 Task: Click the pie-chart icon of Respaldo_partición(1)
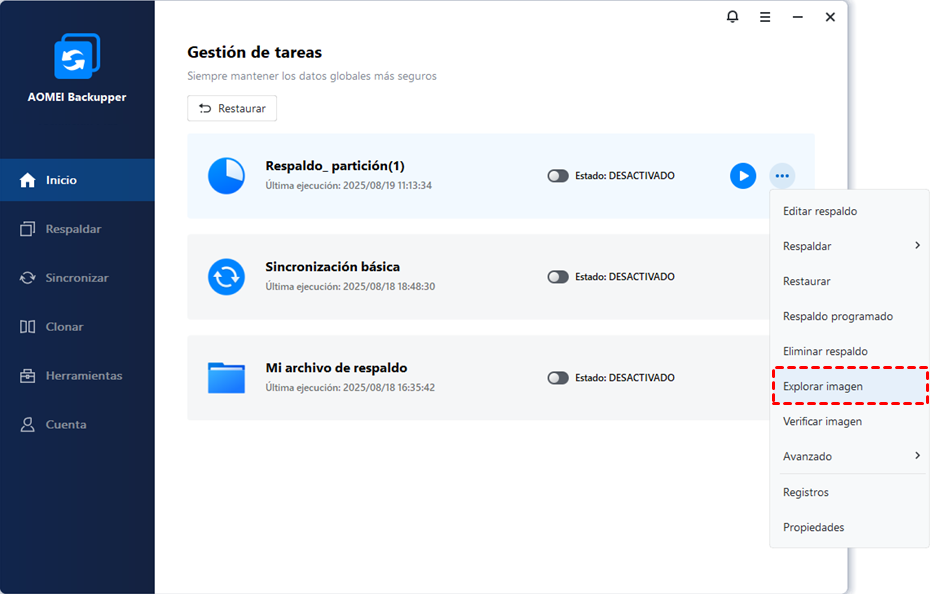click(x=226, y=176)
